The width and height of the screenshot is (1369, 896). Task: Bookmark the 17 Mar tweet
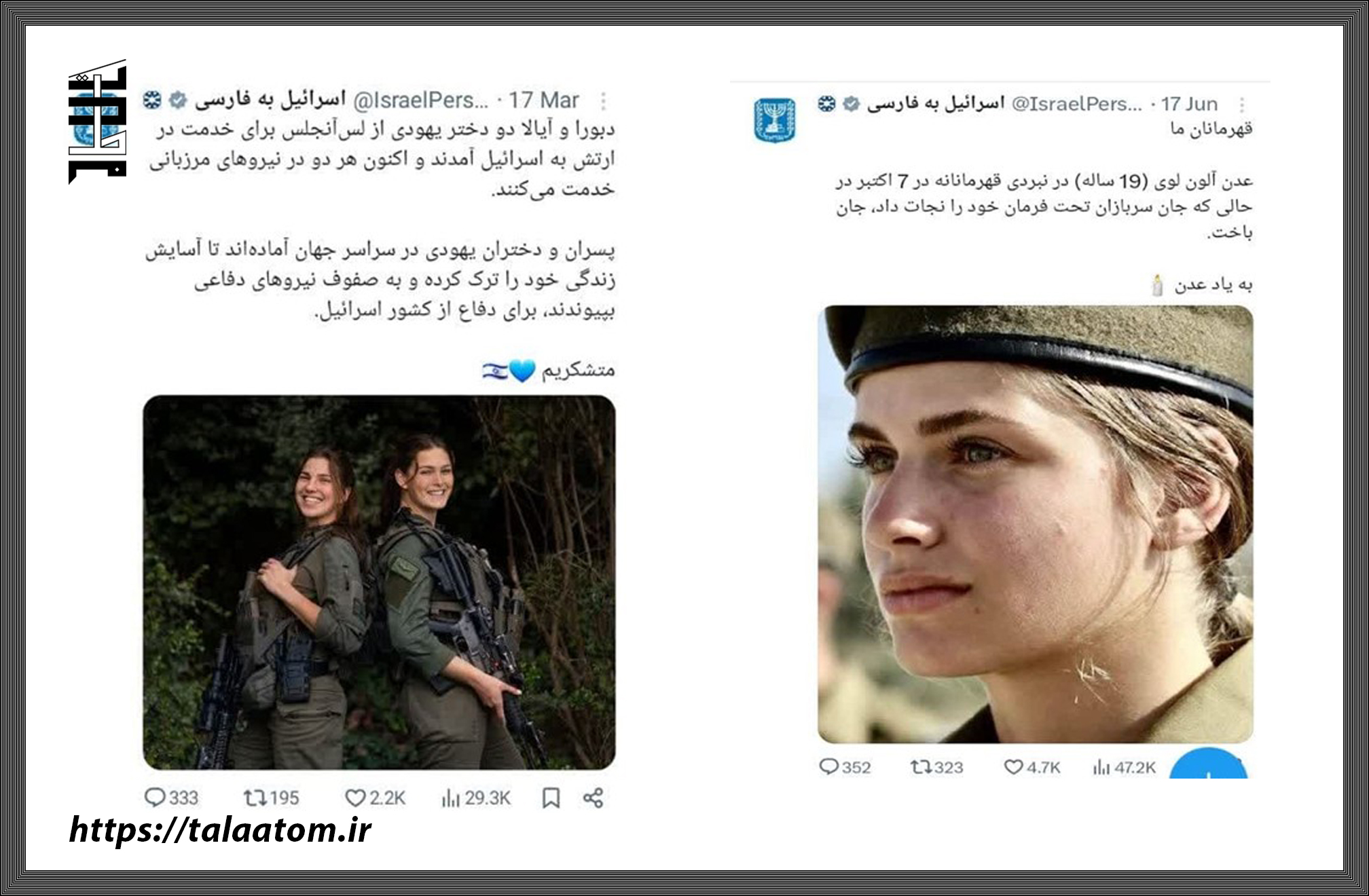tap(551, 798)
